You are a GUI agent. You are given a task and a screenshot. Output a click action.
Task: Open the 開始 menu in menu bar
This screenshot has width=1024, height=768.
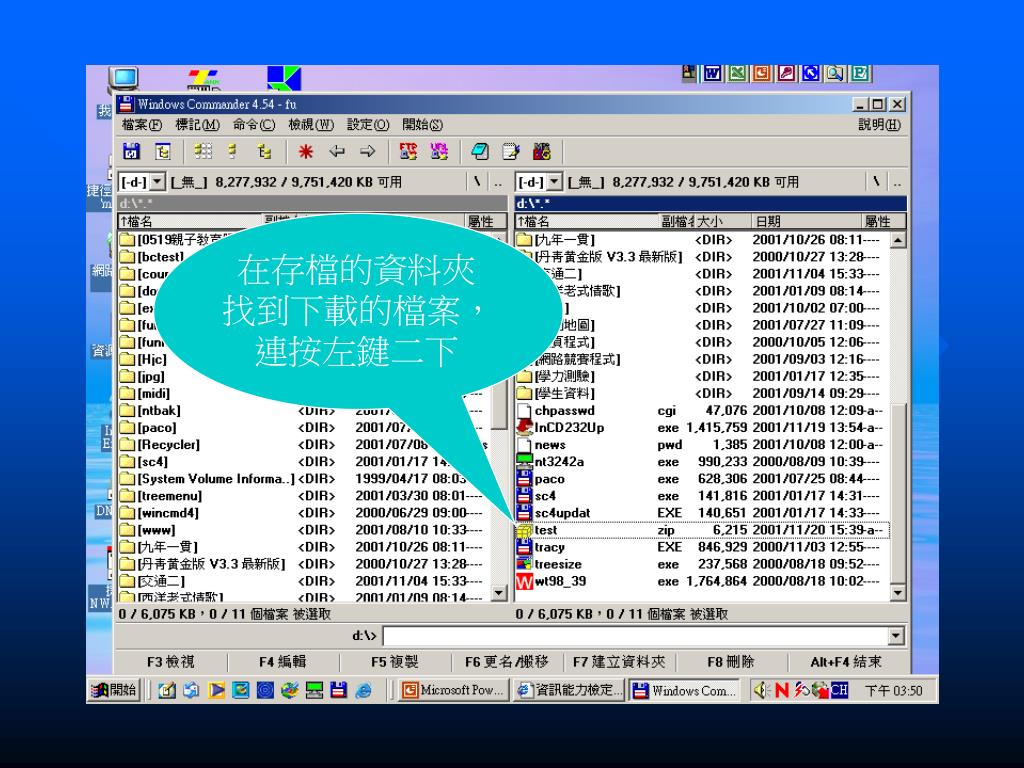pos(423,124)
